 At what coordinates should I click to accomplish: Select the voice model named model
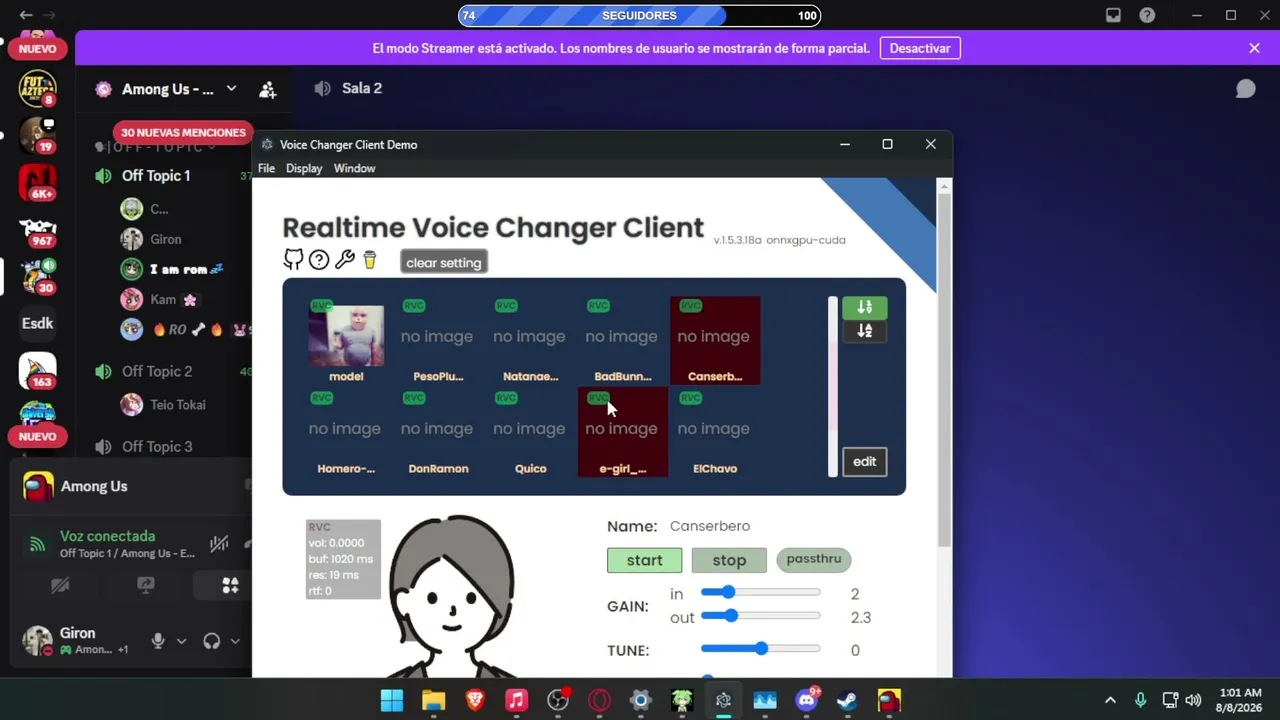(x=346, y=340)
